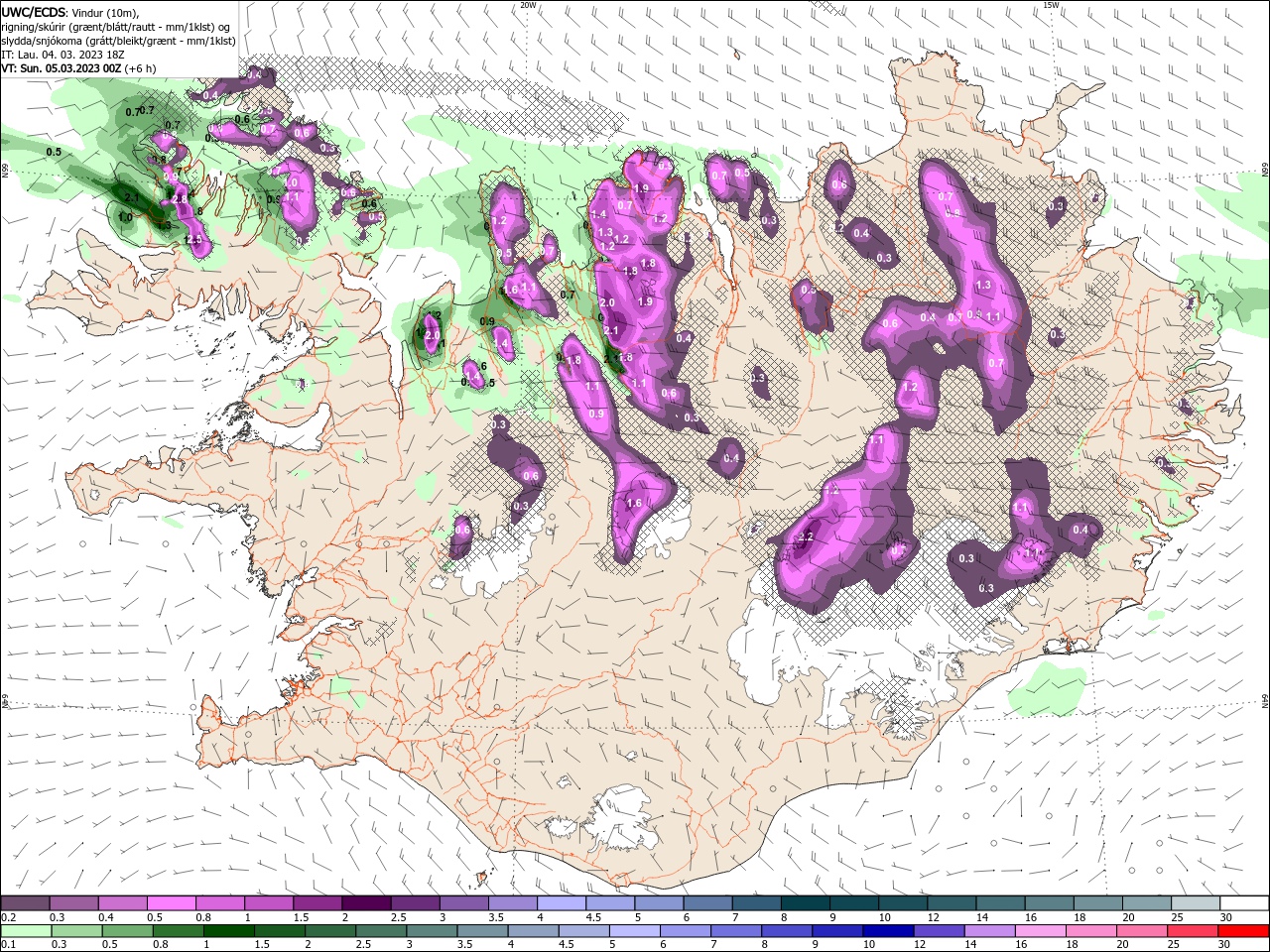Click the palest green 0.1 rain legend swatch
This screenshot has height=952, width=1270.
[26, 930]
